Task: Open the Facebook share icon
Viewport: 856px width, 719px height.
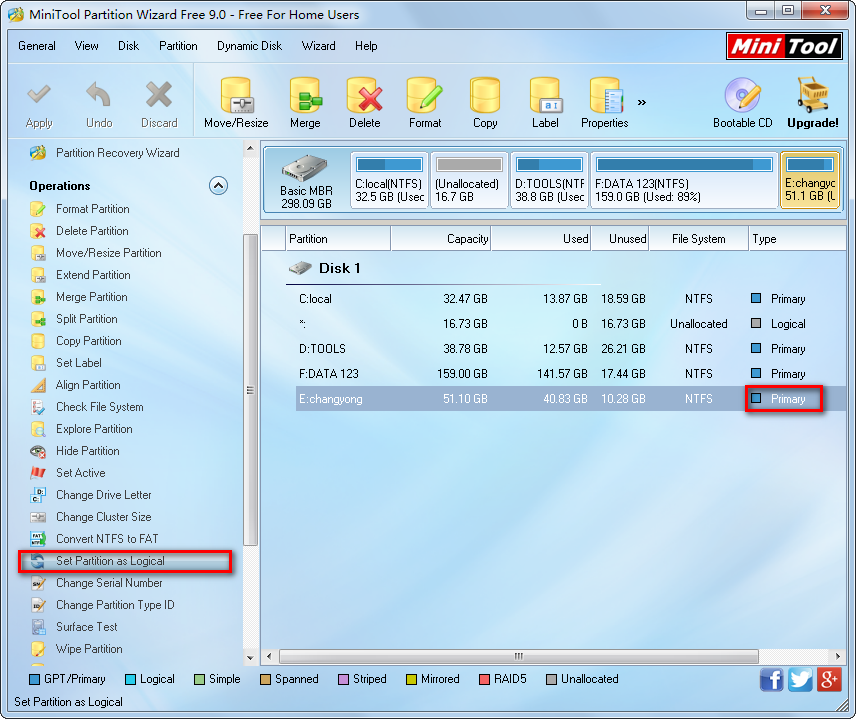Action: click(x=771, y=680)
